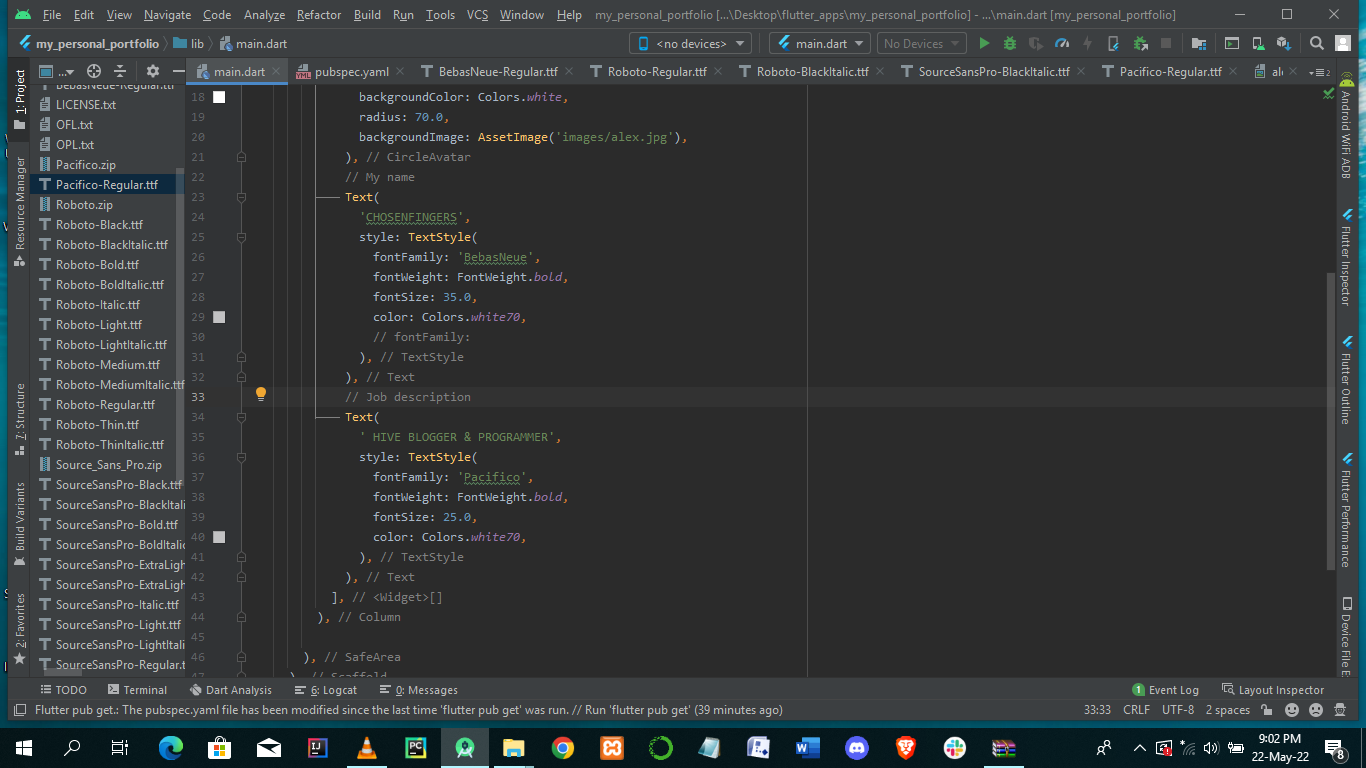The width and height of the screenshot is (1366, 768).
Task: Click the white color swatch at line 18
Action: 219,97
